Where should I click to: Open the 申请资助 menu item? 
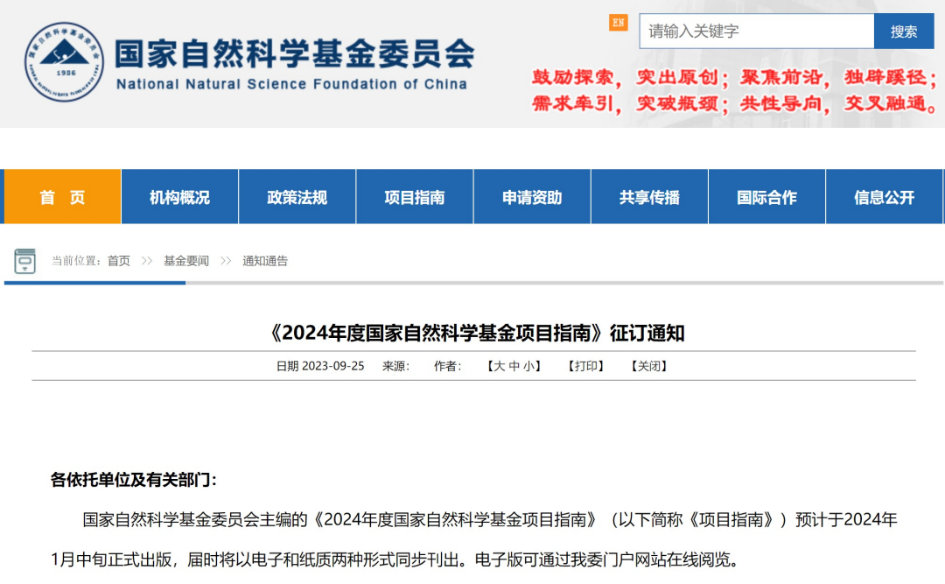click(x=532, y=197)
